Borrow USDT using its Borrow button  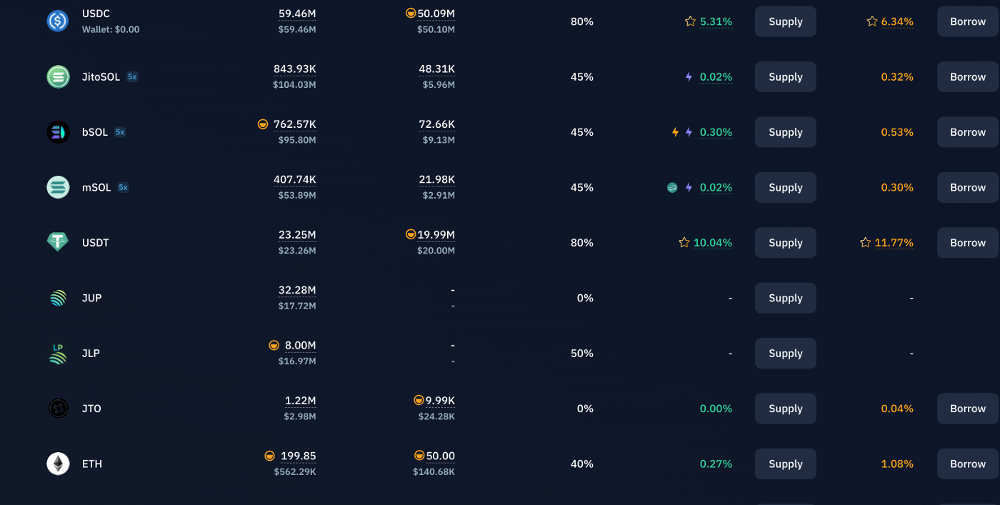coord(967,242)
